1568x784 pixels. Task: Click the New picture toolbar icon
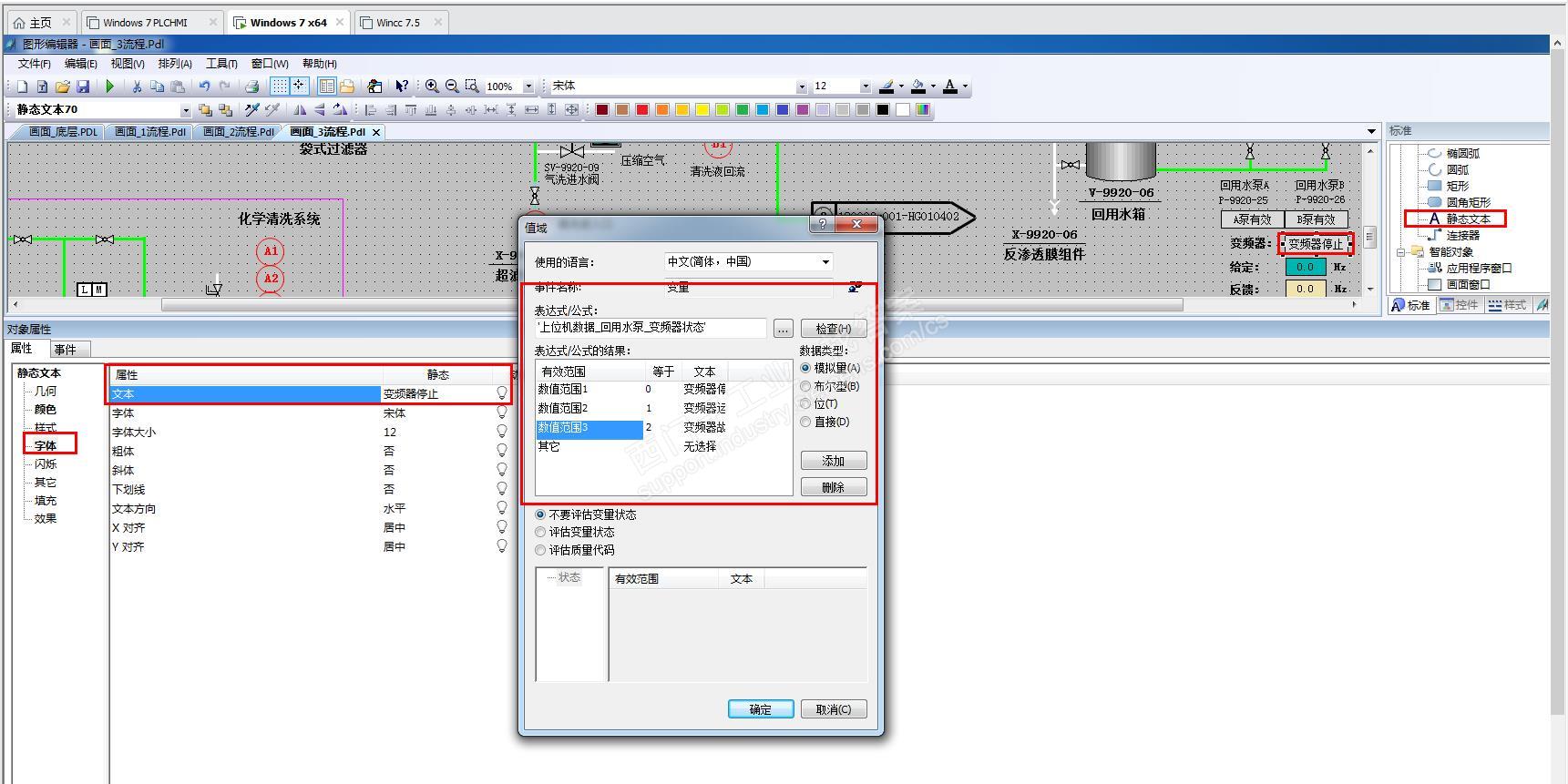tap(22, 87)
